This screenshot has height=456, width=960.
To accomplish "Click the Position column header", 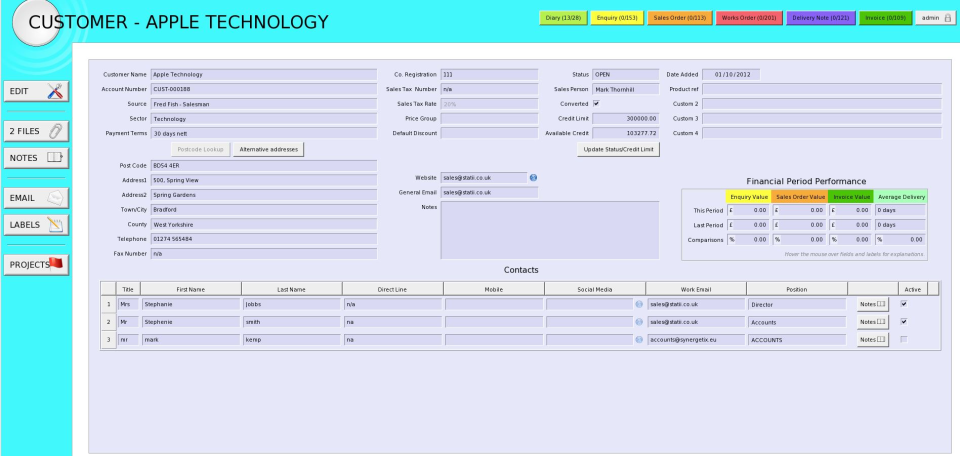I will 797,289.
